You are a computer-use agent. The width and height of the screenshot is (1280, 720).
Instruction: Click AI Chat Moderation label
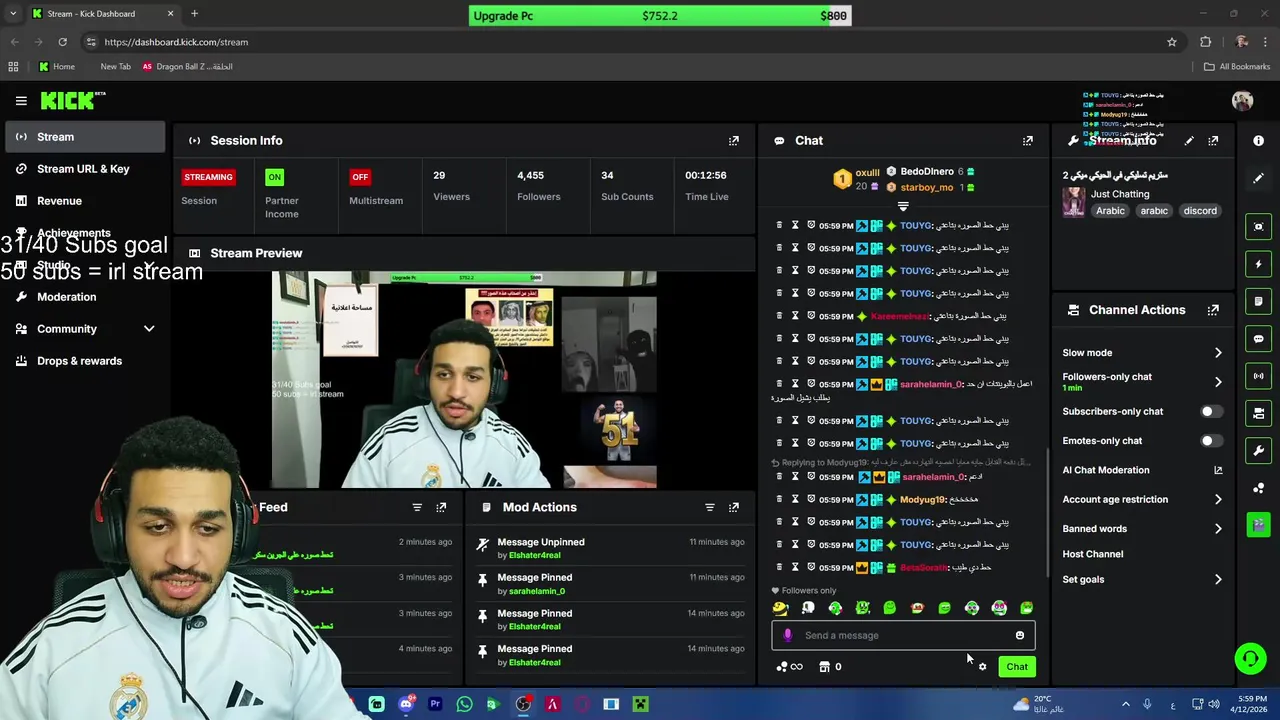tap(1106, 470)
